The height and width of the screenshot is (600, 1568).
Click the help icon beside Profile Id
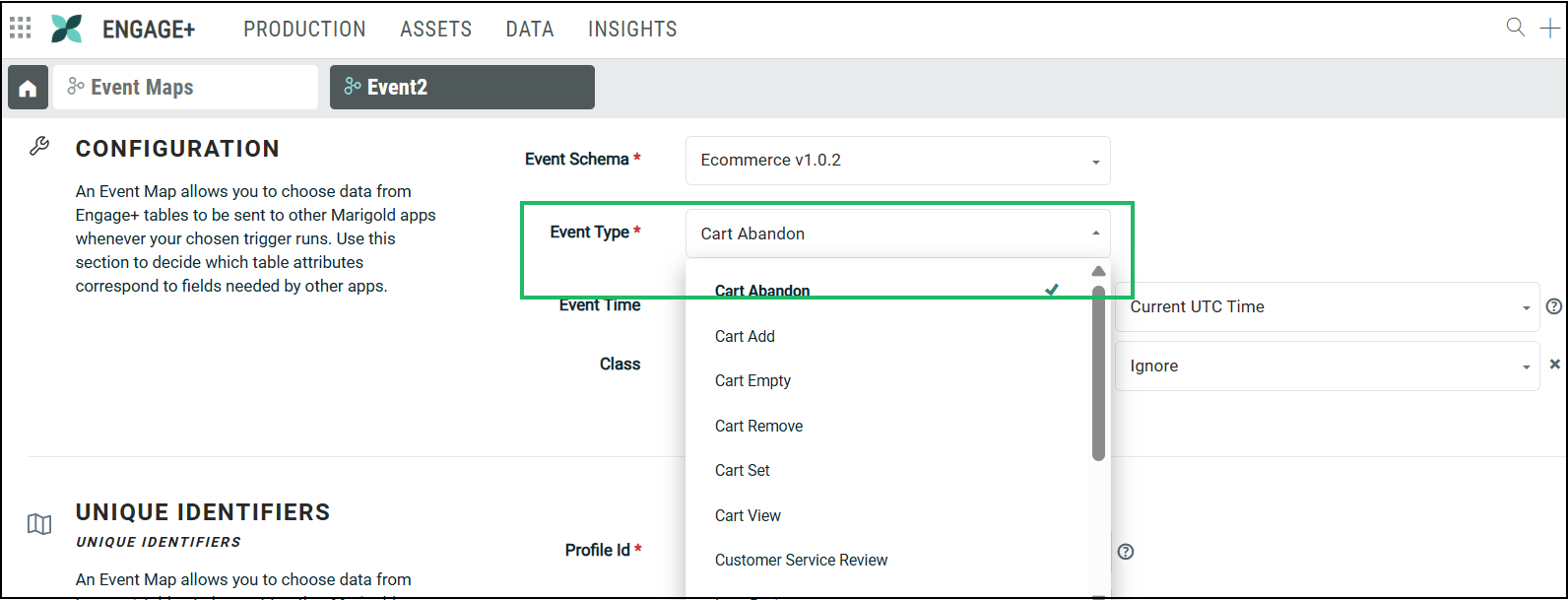point(1126,552)
